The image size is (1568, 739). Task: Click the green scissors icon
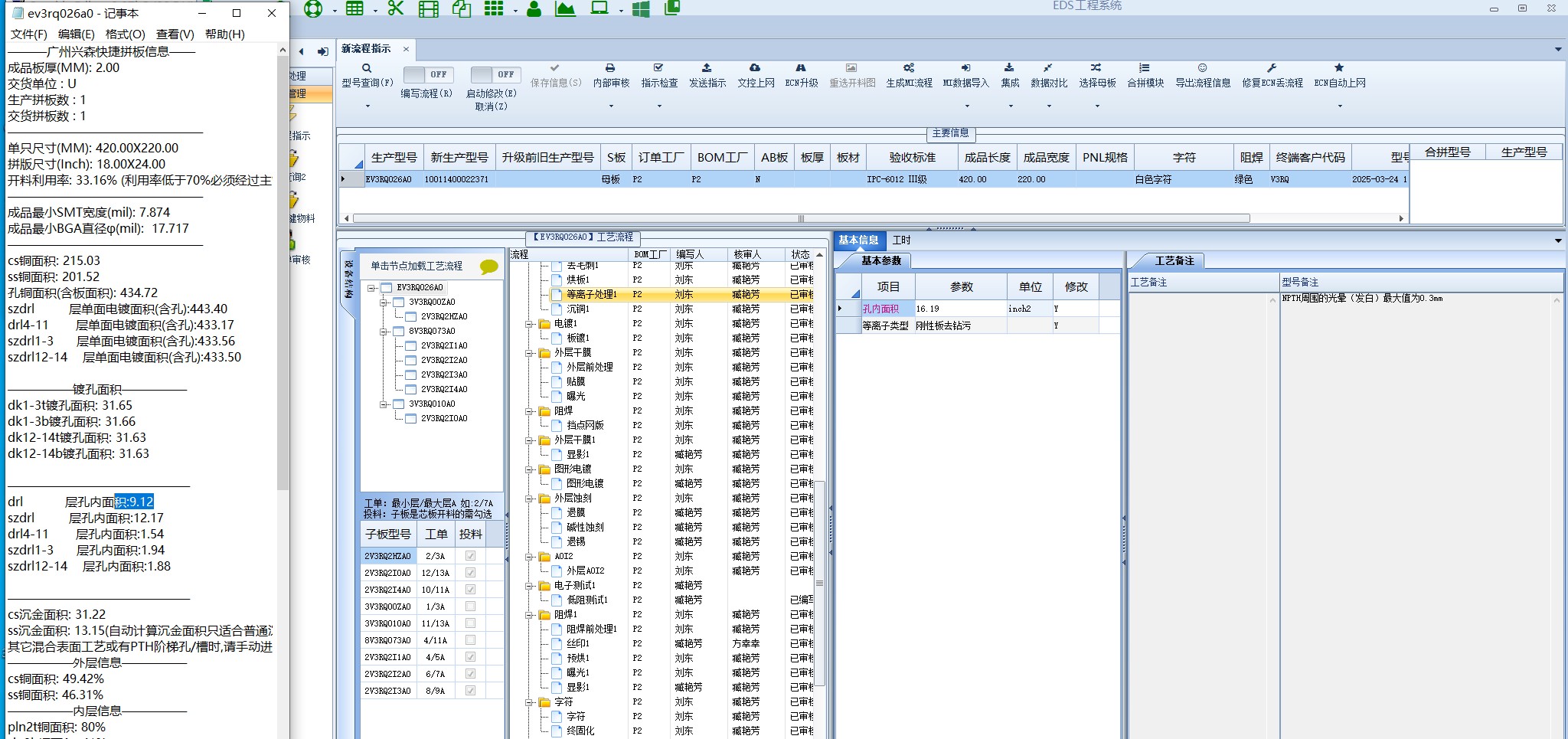[x=395, y=8]
